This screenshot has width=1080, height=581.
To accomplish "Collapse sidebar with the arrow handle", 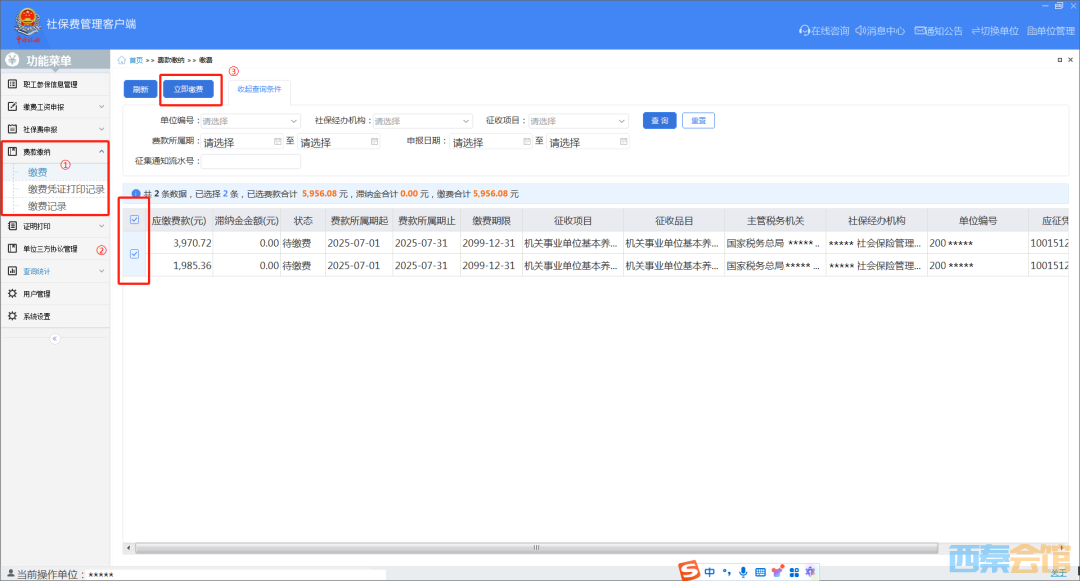I will point(54,339).
